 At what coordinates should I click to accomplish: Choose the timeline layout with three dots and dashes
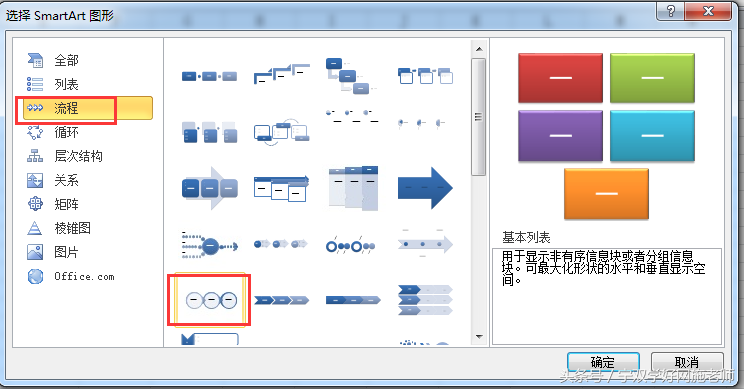coord(352,116)
